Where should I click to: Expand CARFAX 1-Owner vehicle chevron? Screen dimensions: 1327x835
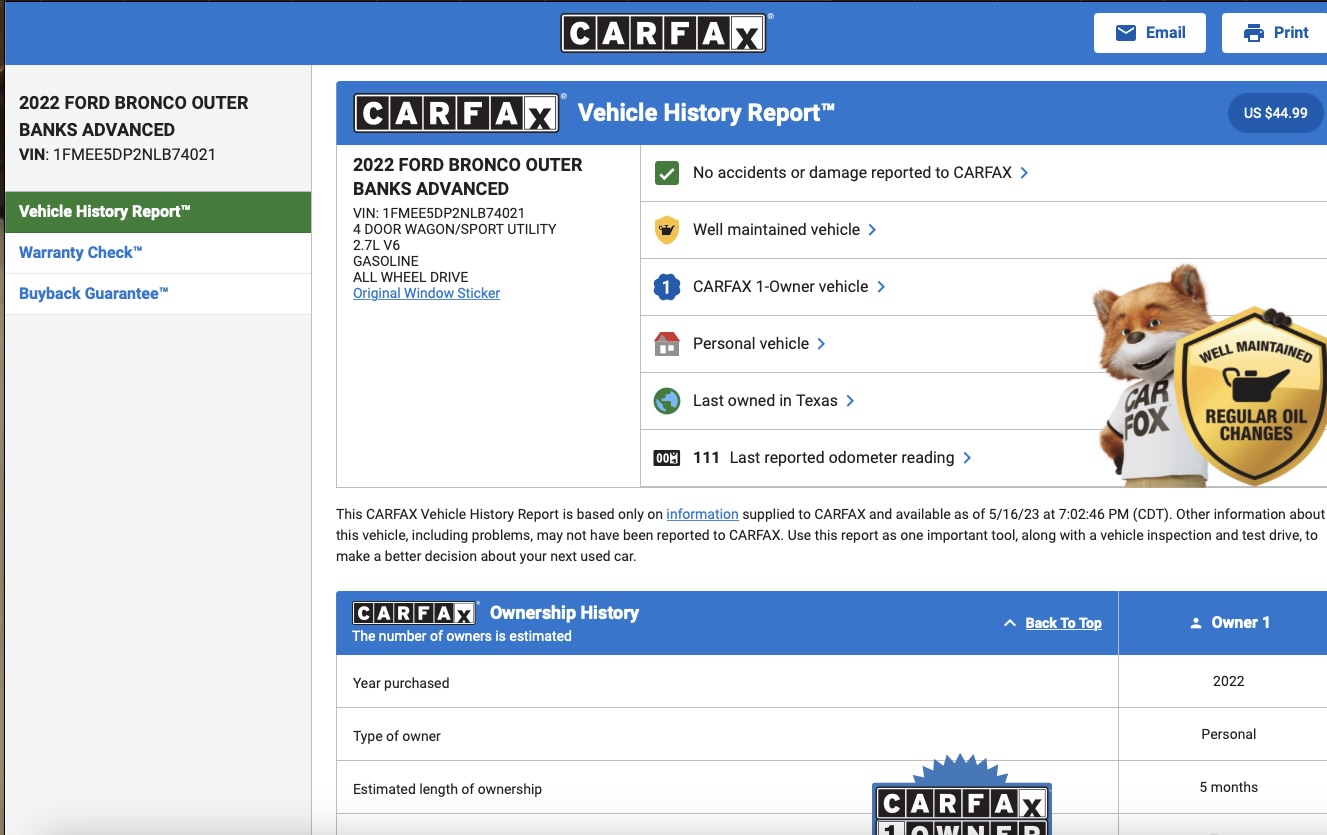[881, 287]
